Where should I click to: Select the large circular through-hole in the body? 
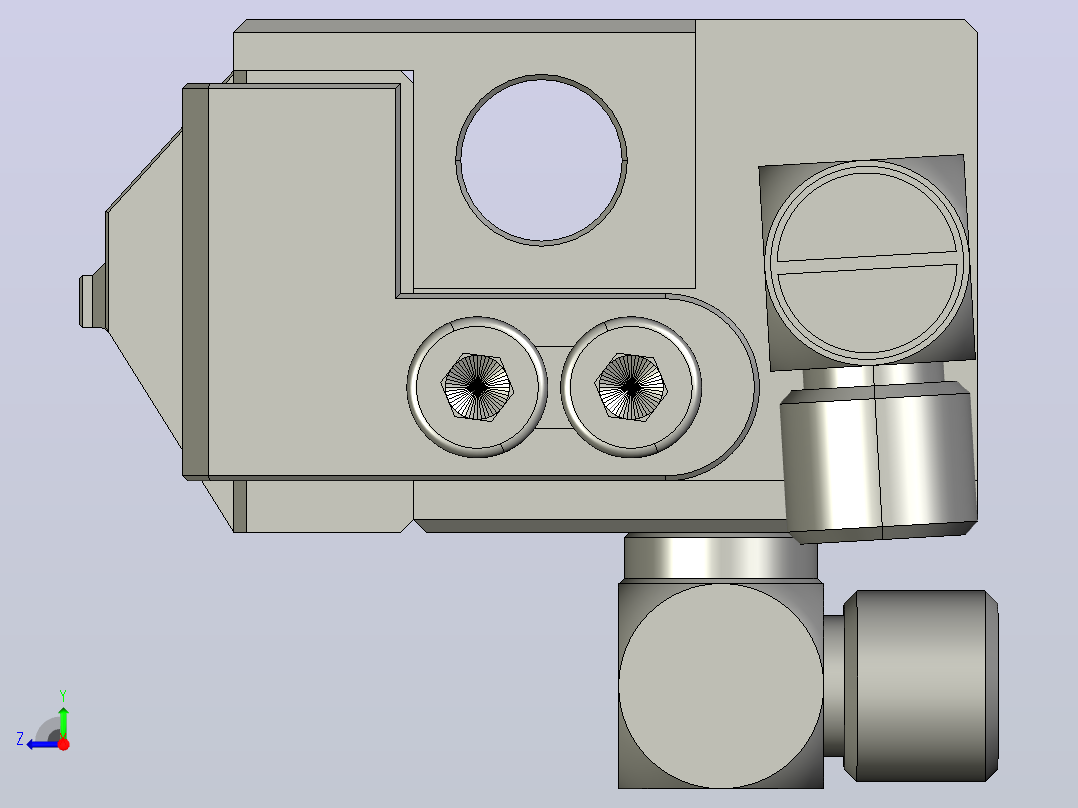click(x=541, y=160)
